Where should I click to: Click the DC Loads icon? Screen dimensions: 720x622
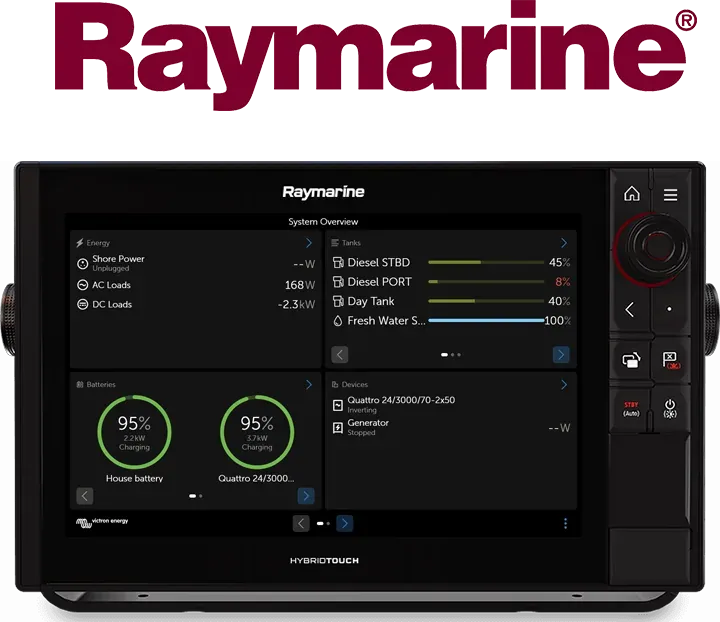point(82,304)
